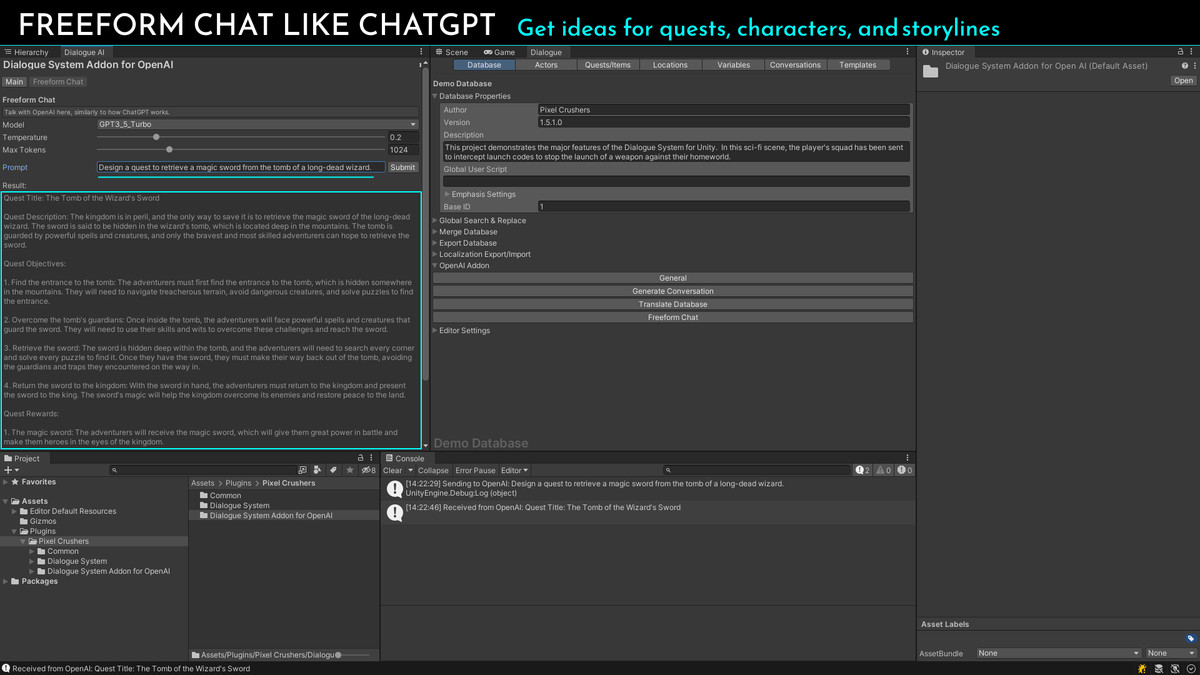
Task: Click the Translate Database button
Action: pos(673,304)
